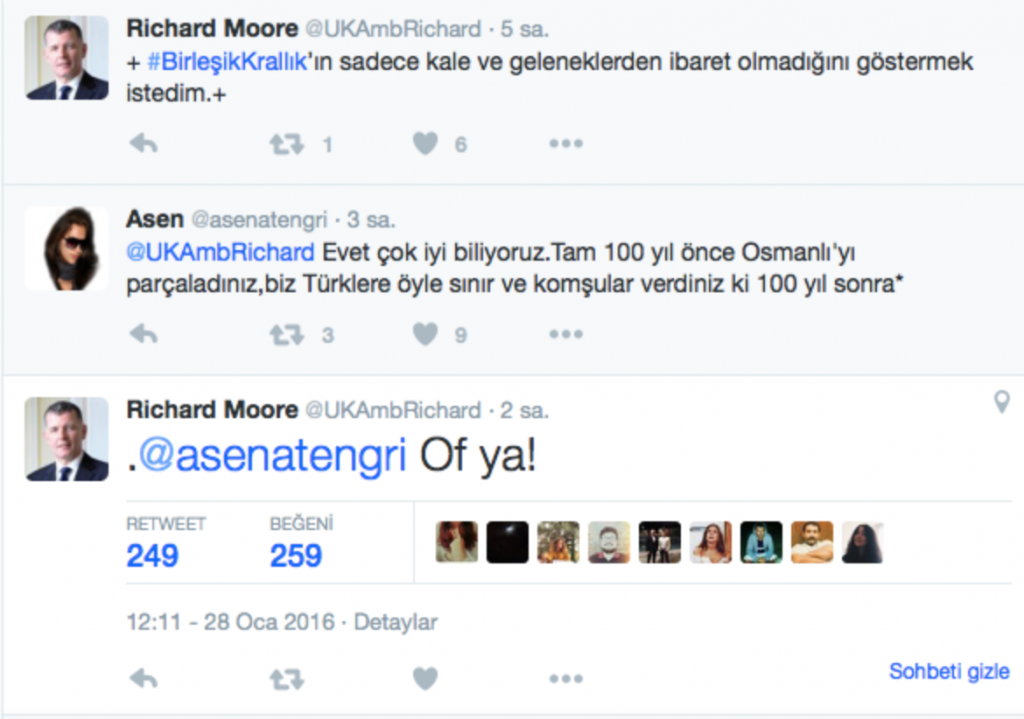Image resolution: width=1024 pixels, height=719 pixels.
Task: Open Asen's profile picture
Action: point(66,248)
